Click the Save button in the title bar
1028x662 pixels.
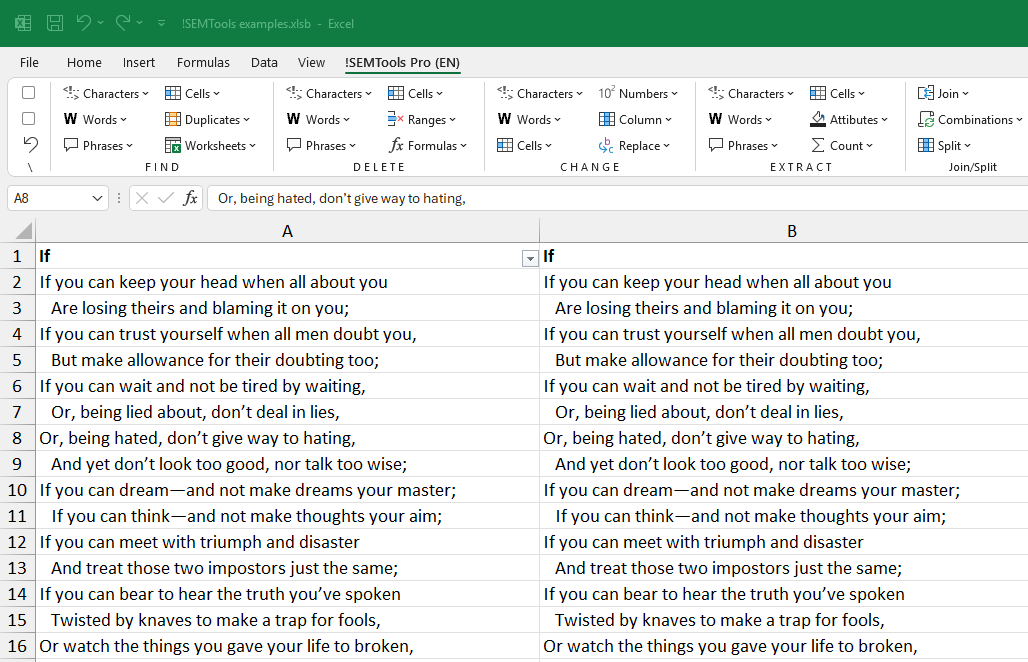point(54,22)
